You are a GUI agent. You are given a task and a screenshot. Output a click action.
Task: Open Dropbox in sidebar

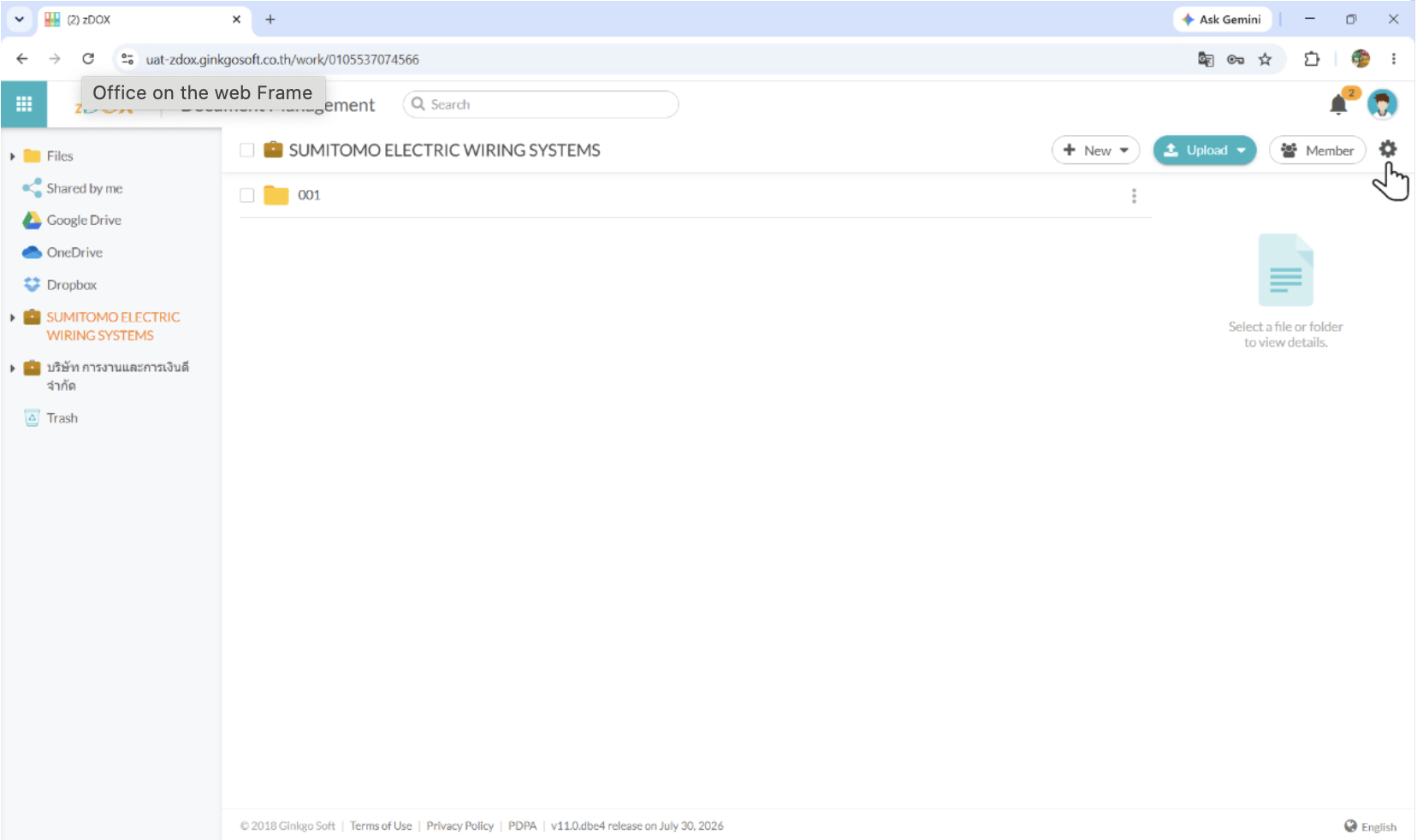click(72, 285)
